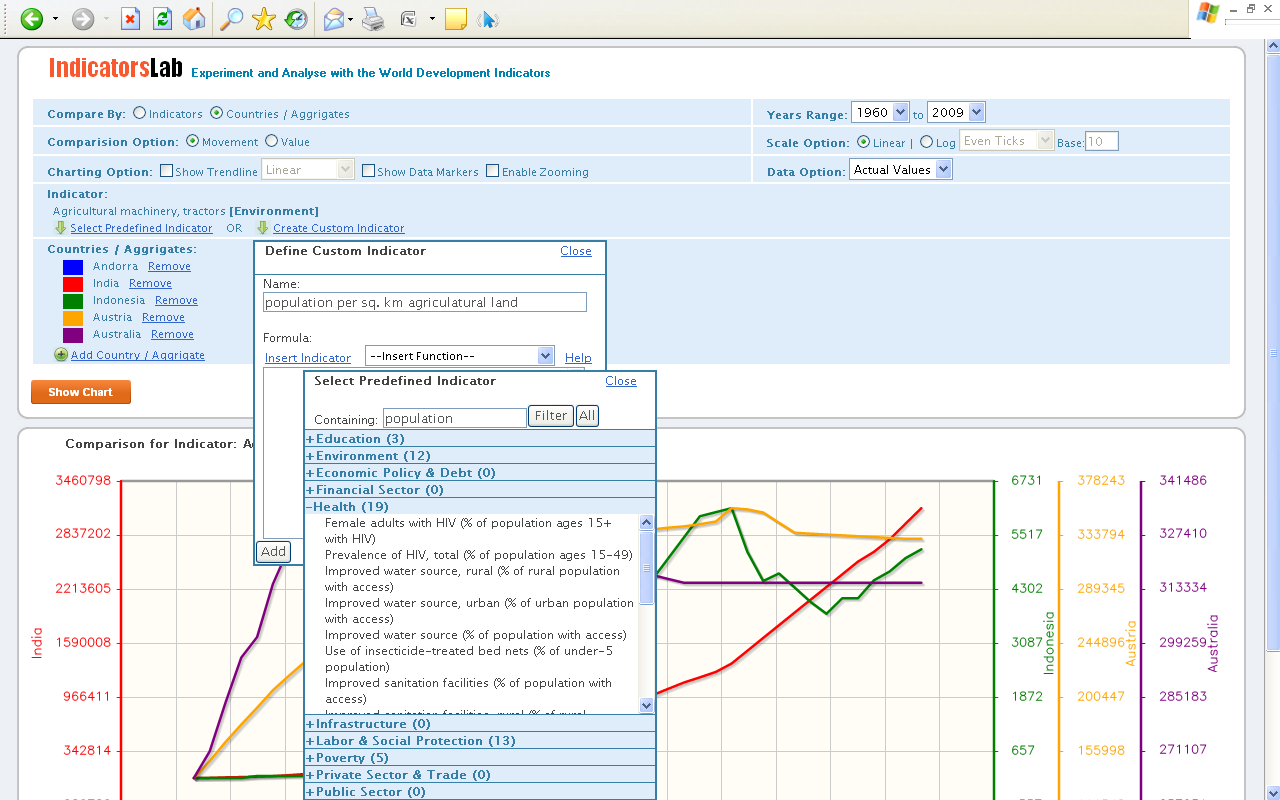Screen dimensions: 1280x800
Task: Click the Excel export toolbar icon
Action: 408,18
